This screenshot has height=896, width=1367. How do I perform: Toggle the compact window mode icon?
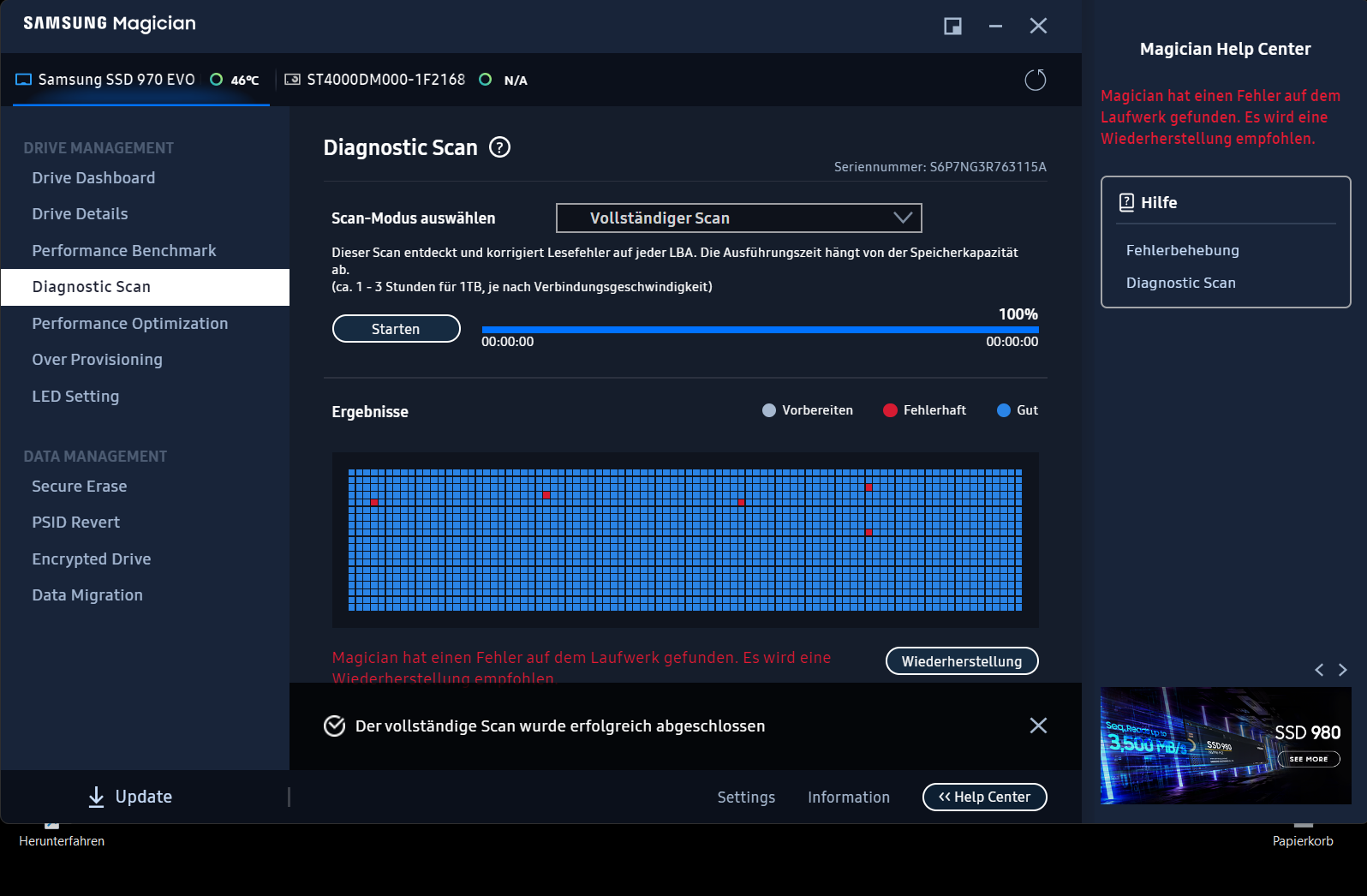952,26
